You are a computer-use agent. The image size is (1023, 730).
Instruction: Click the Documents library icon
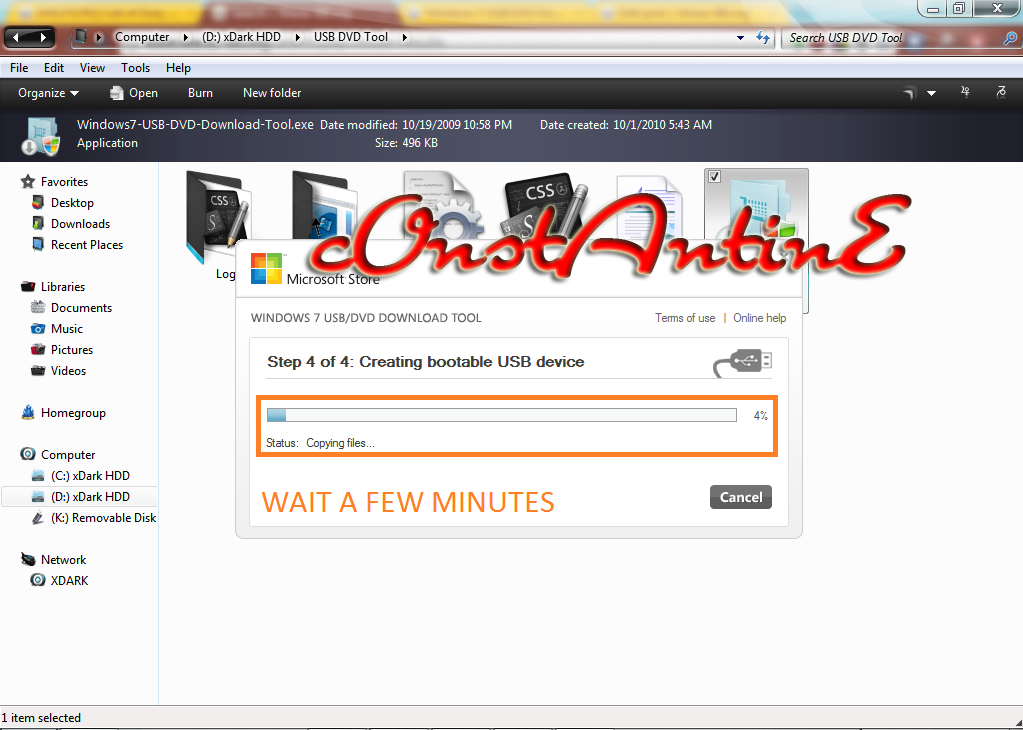tap(38, 307)
